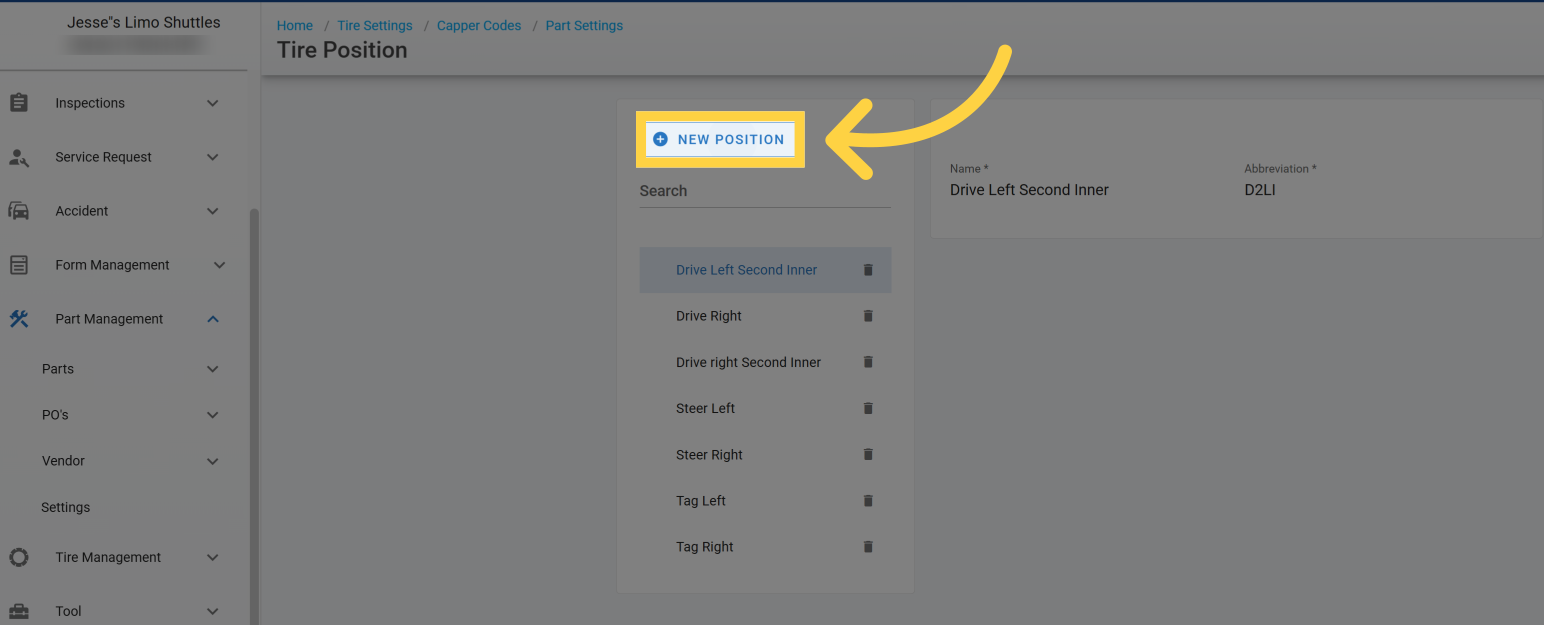Click the position Search field

pyautogui.click(x=764, y=191)
